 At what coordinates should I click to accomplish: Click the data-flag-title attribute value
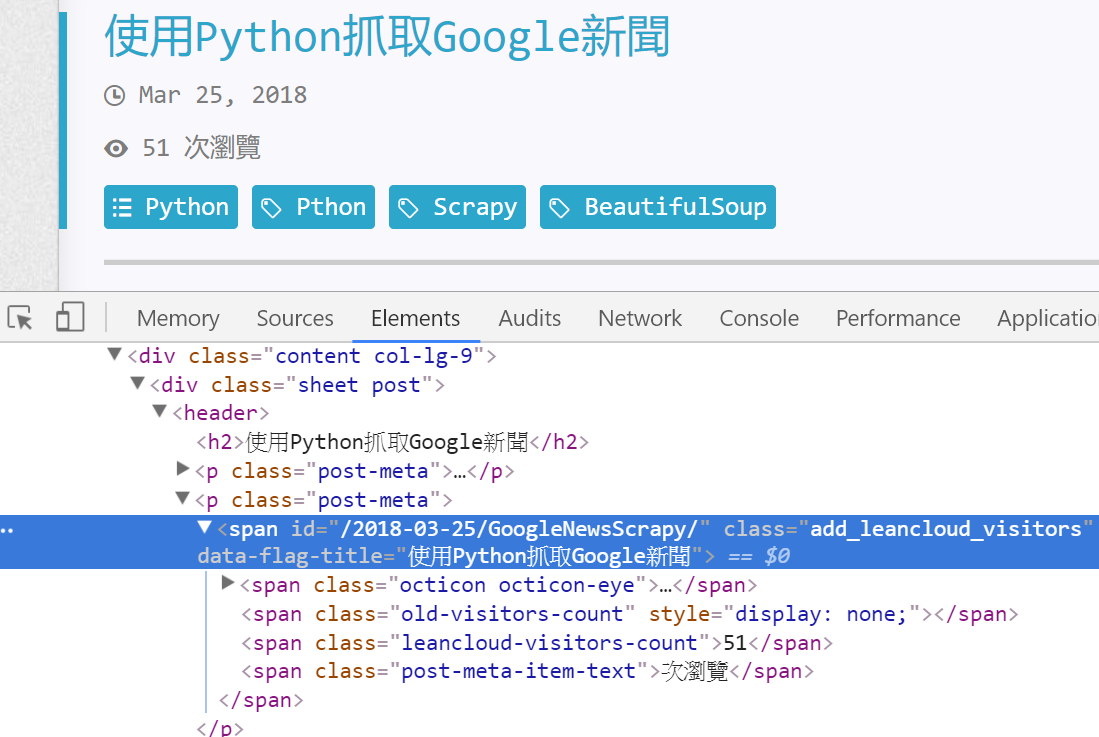tap(550, 556)
